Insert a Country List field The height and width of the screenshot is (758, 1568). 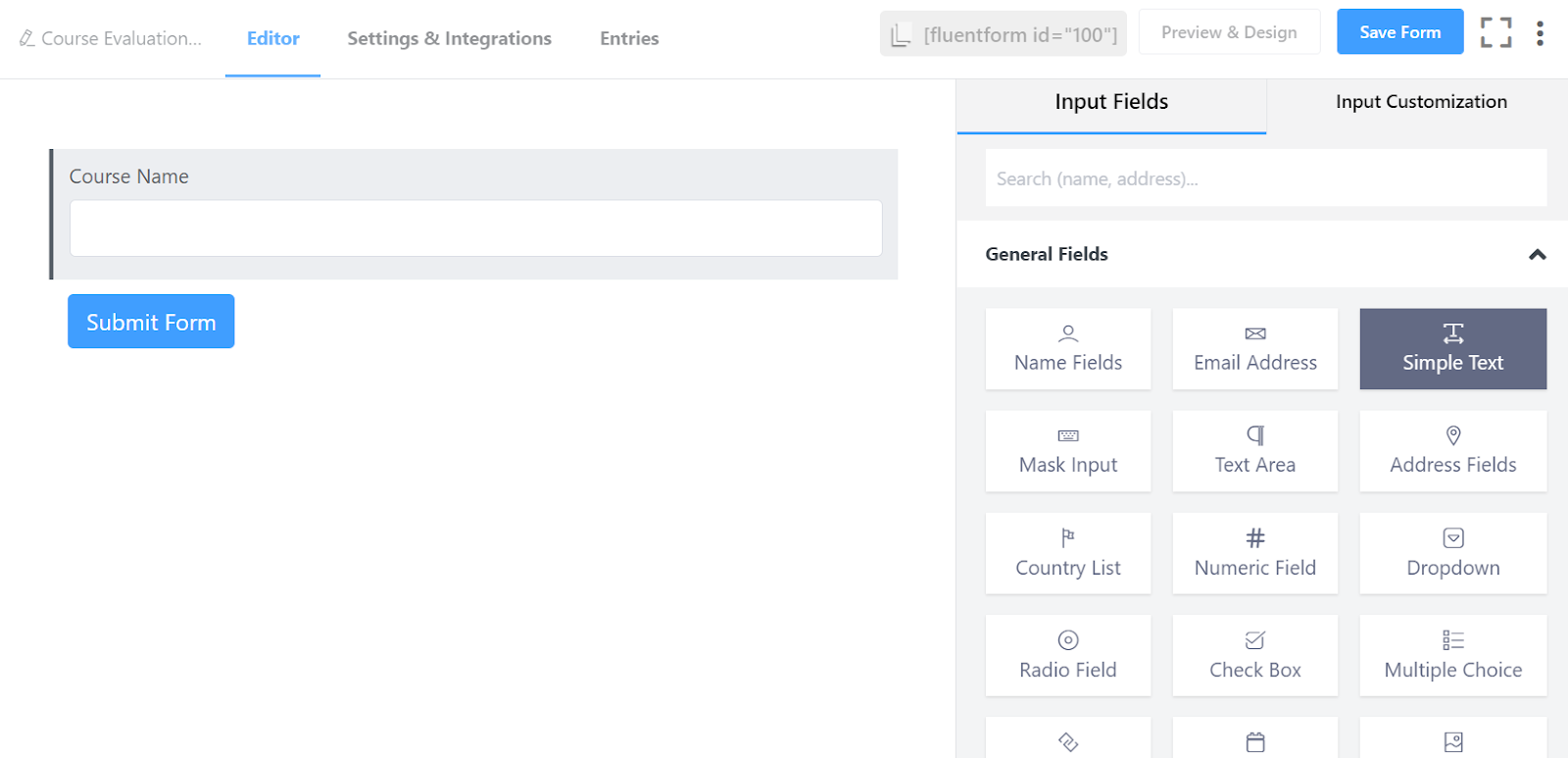[1068, 554]
